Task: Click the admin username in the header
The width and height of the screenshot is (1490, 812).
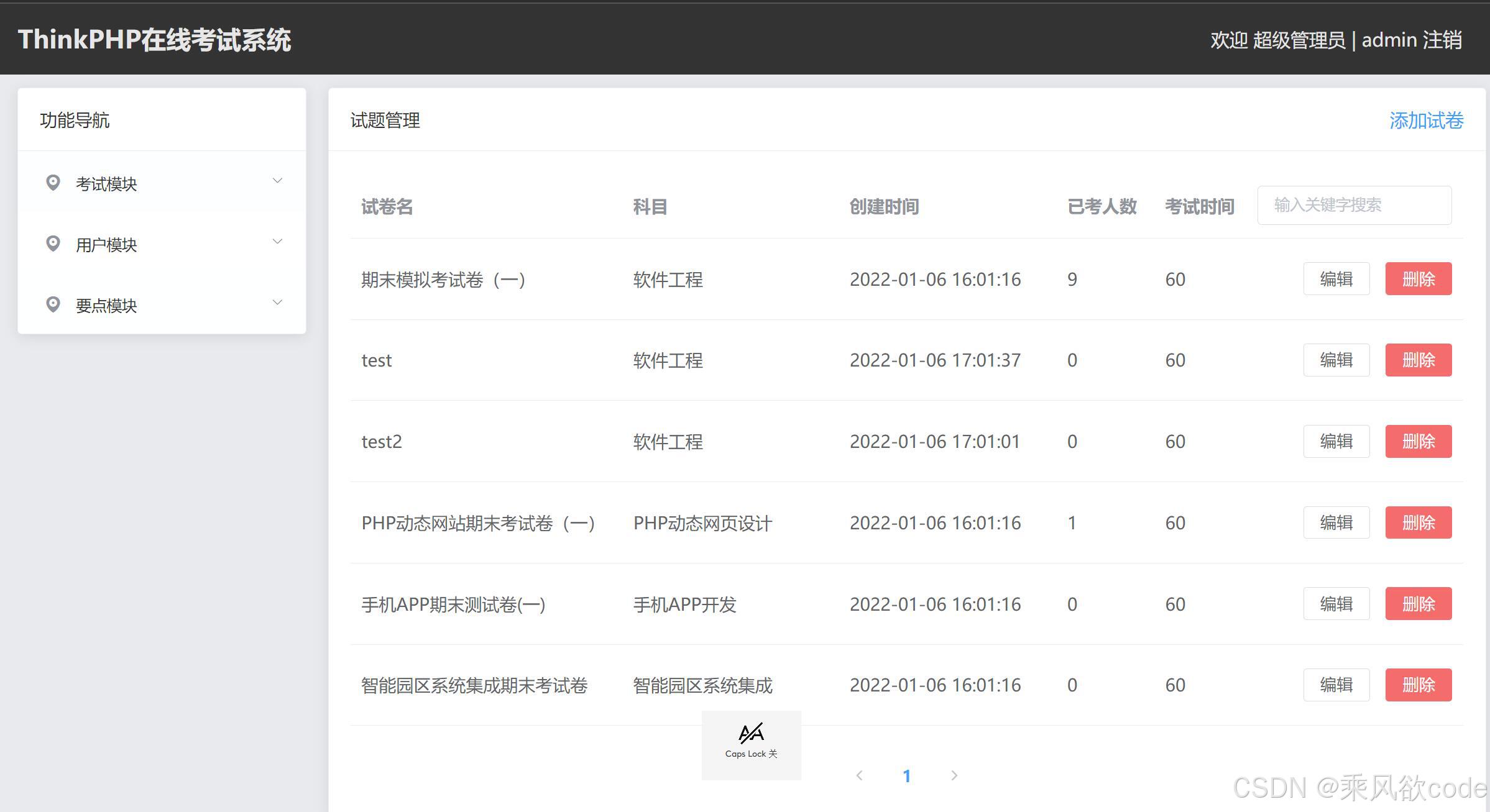Action: pyautogui.click(x=1391, y=39)
